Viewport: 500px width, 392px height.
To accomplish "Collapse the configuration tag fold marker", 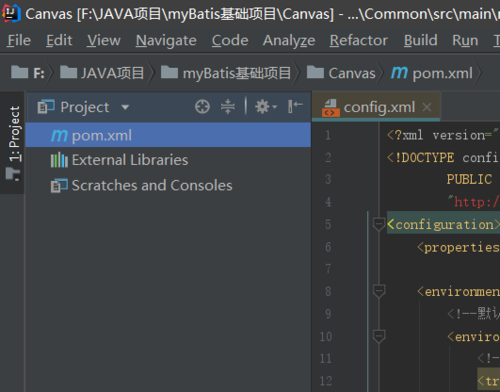I will 379,224.
